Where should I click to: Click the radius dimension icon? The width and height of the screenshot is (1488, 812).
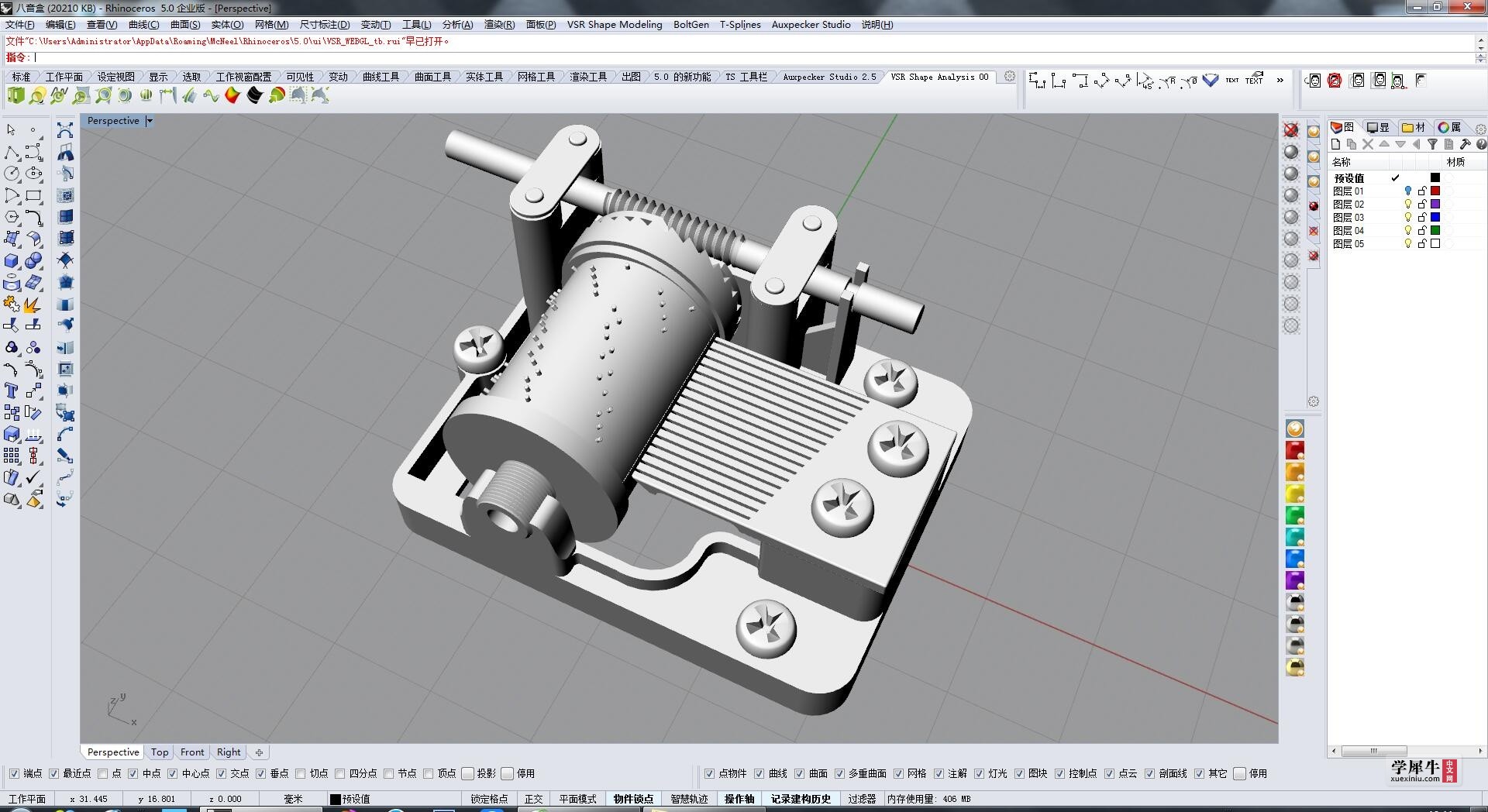pyautogui.click(x=1167, y=80)
